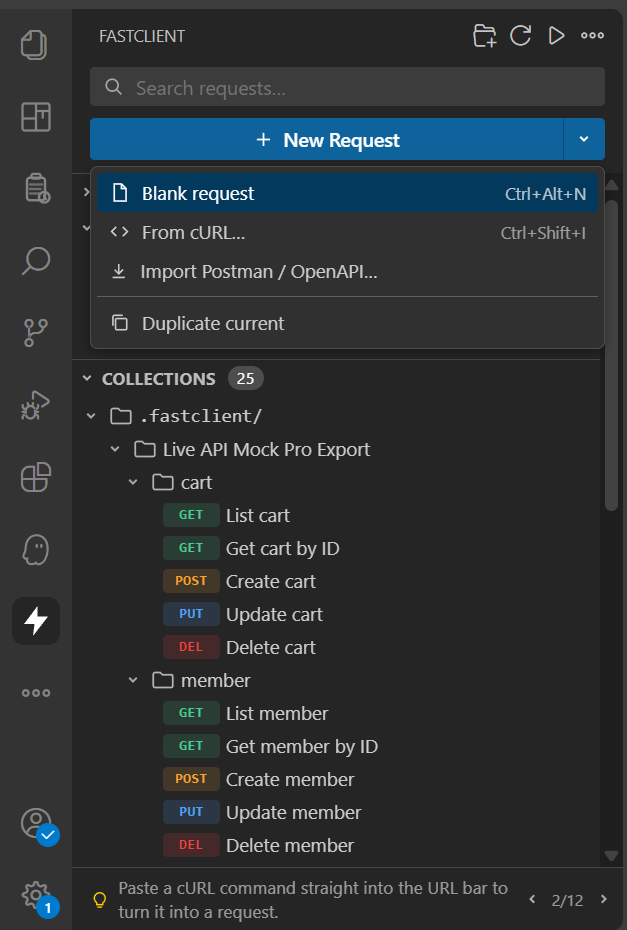Show the next tip
The width and height of the screenshot is (627, 930).
(x=604, y=899)
